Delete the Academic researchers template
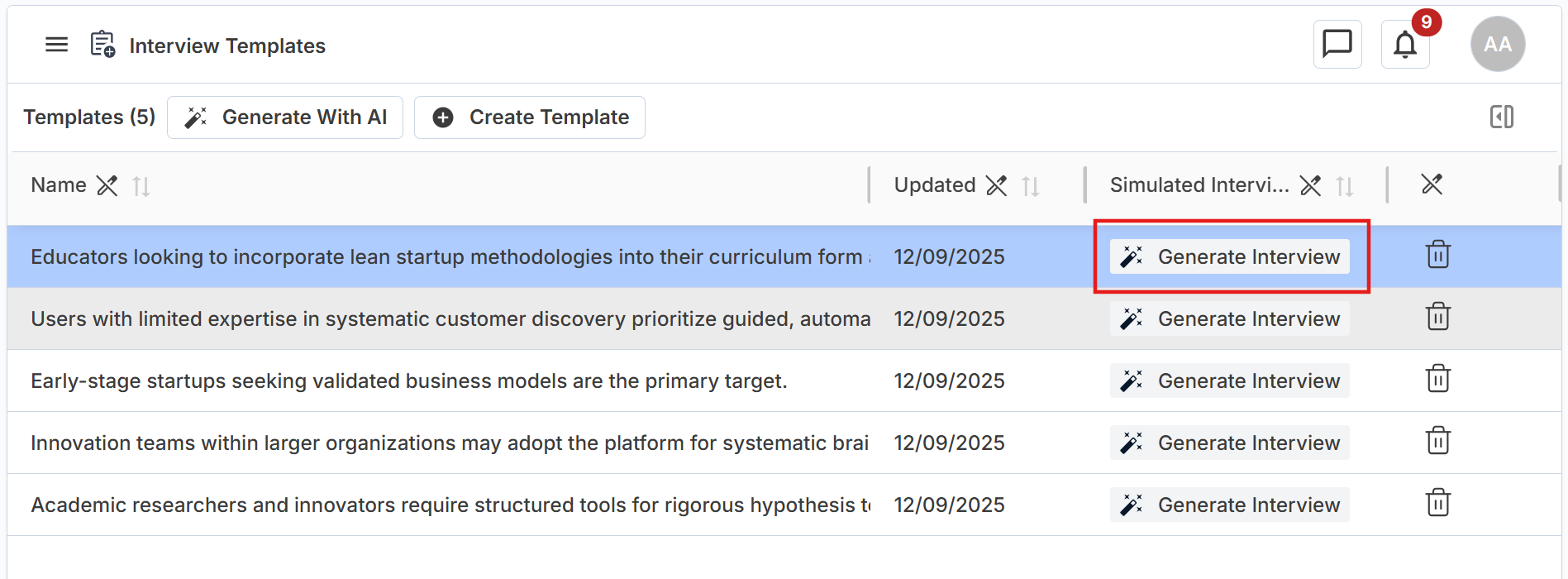 click(1437, 503)
